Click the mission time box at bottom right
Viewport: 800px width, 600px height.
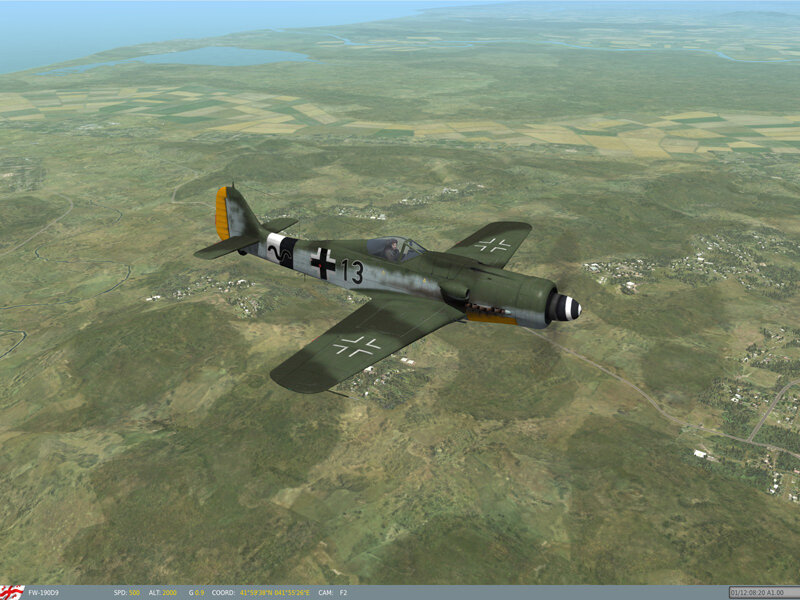point(764,593)
